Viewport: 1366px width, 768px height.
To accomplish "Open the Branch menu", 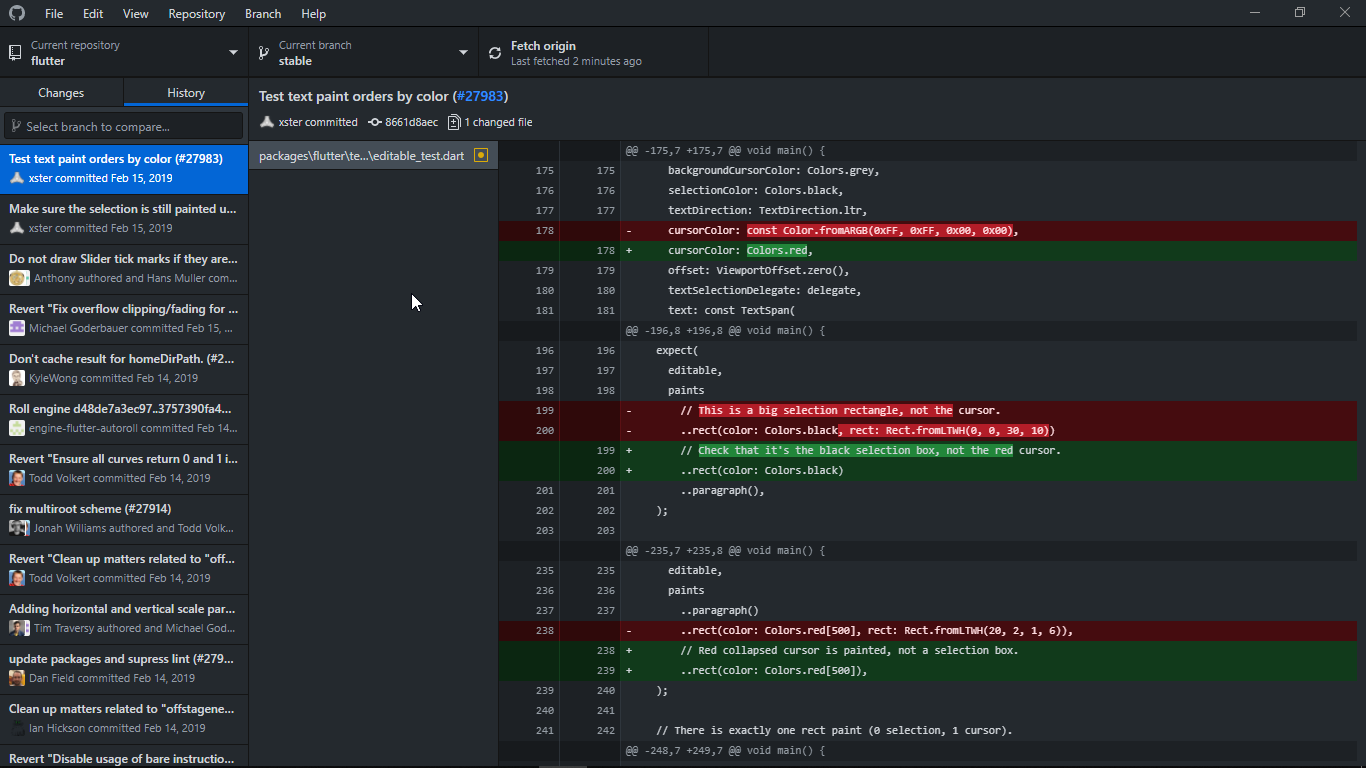I will coord(262,13).
